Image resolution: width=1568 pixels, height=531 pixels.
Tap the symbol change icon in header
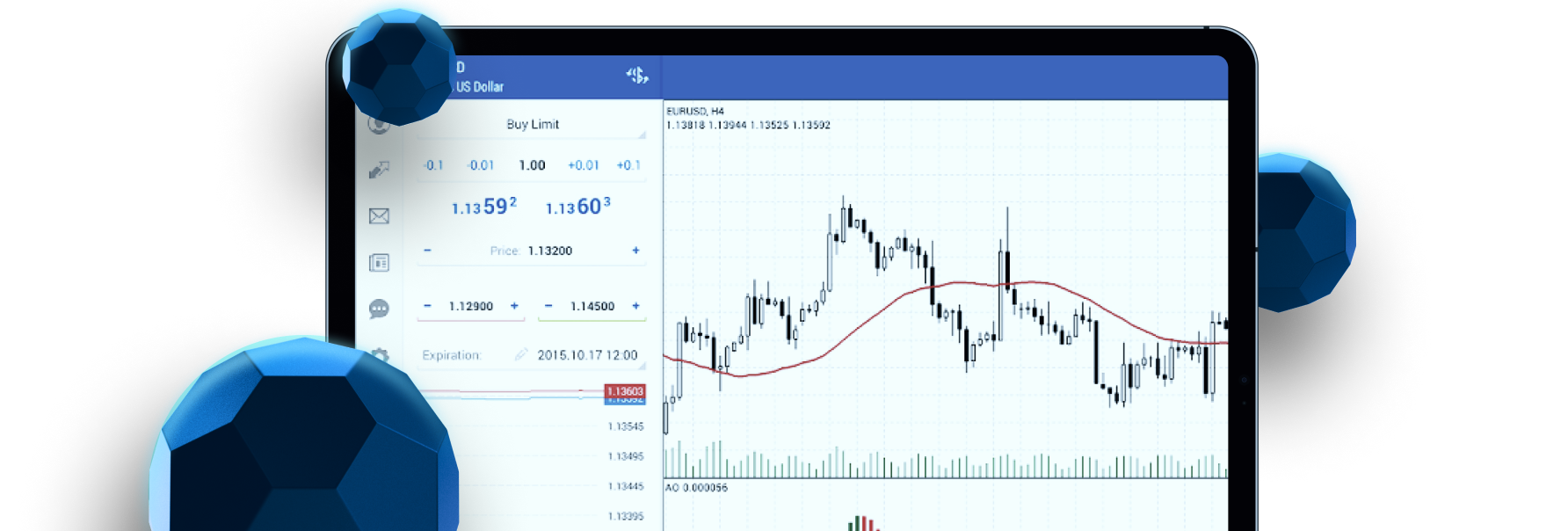637,76
